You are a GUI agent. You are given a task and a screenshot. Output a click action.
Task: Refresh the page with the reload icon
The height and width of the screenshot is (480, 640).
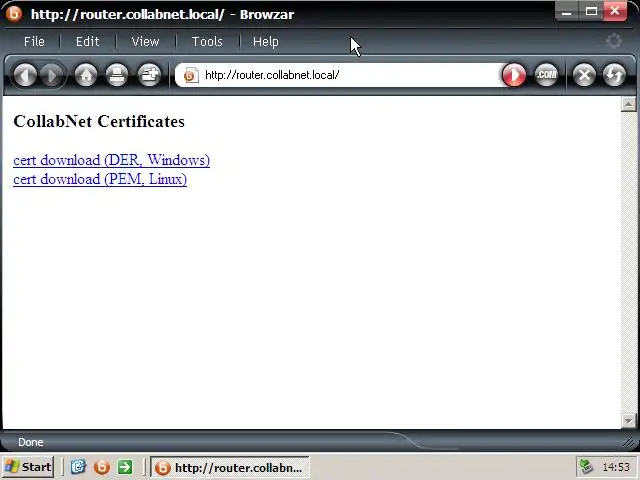(614, 75)
